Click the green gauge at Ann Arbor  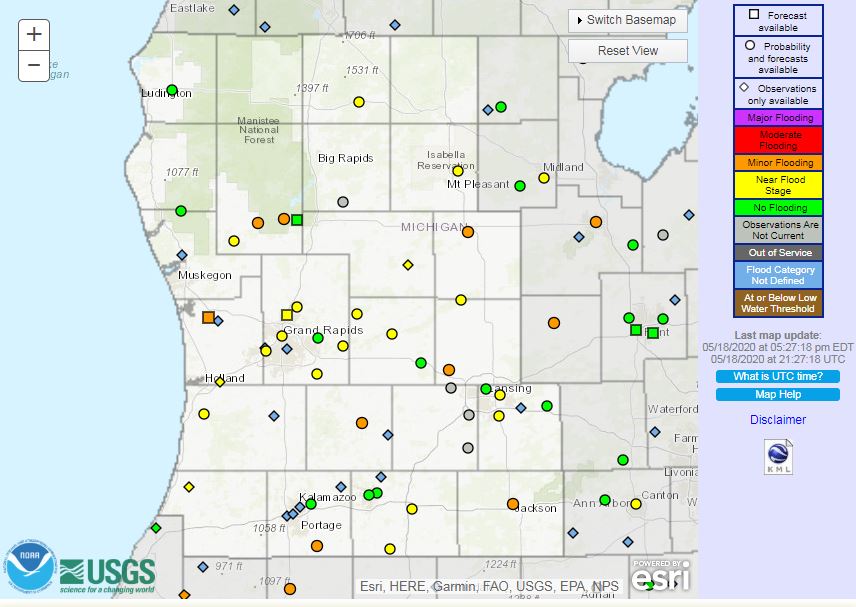605,500
